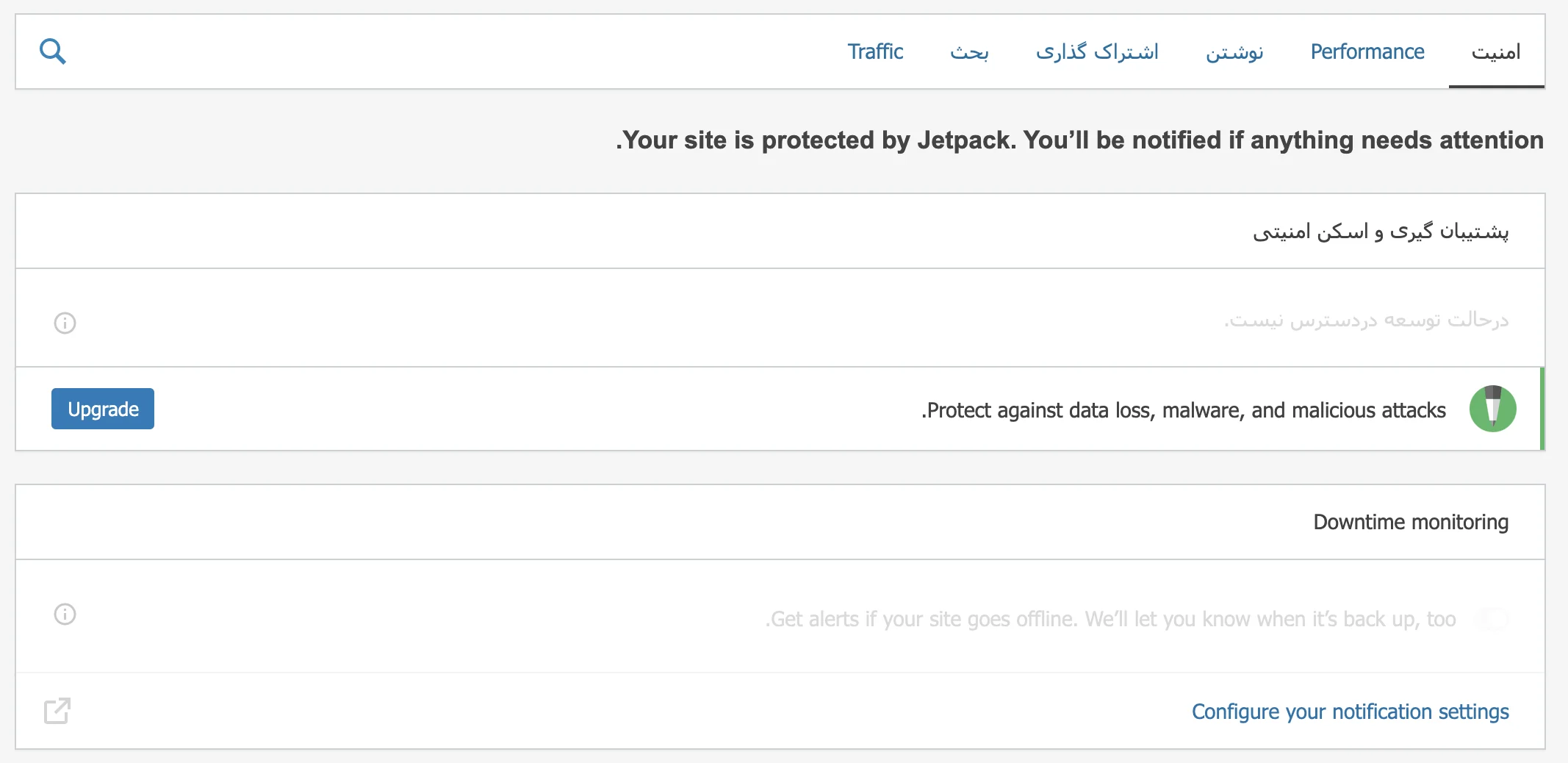This screenshot has height=763, width=1568.
Task: Open Configure your notification settings link
Action: coord(1350,711)
